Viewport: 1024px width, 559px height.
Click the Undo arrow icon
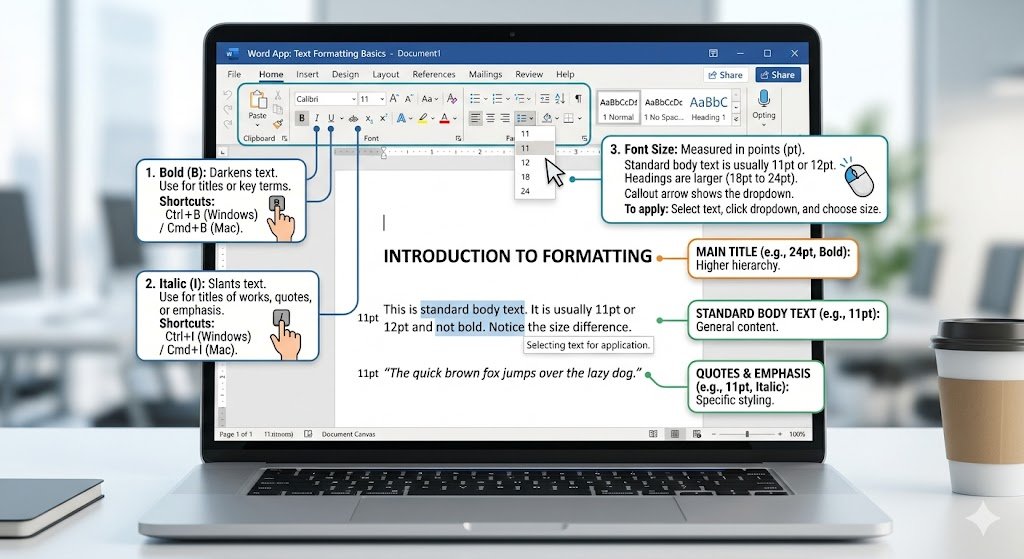click(x=227, y=95)
